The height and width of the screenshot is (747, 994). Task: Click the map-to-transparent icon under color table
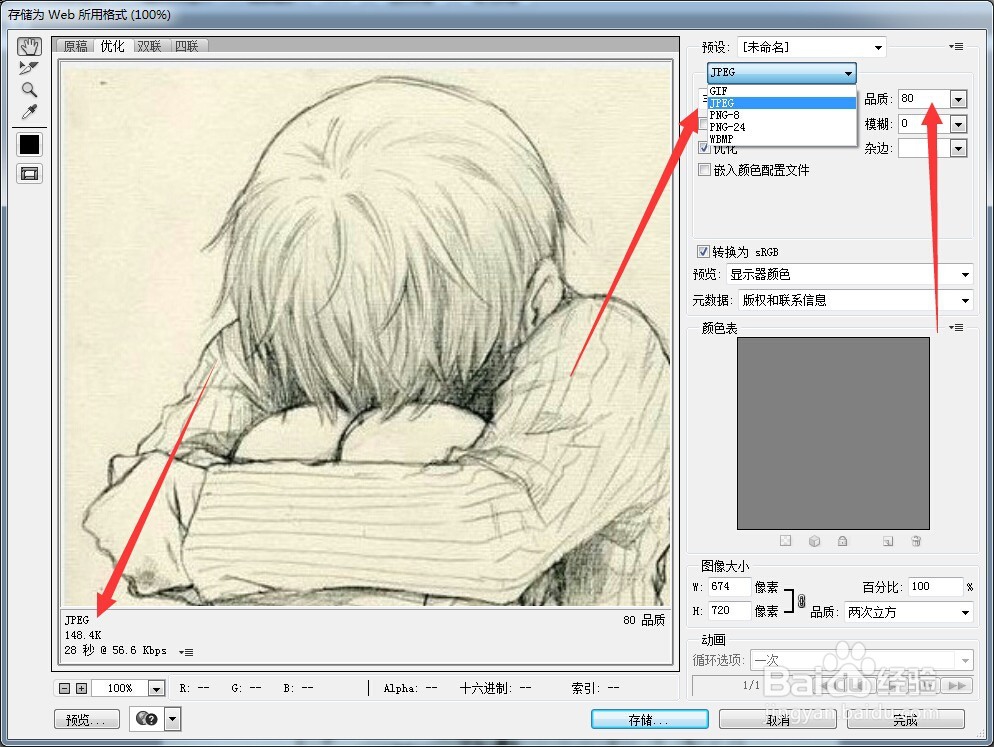(785, 541)
